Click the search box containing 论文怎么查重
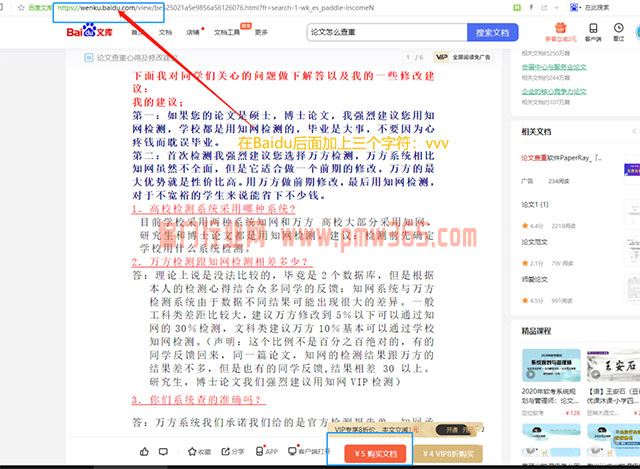Screen dimensions: 640x469 [387, 32]
